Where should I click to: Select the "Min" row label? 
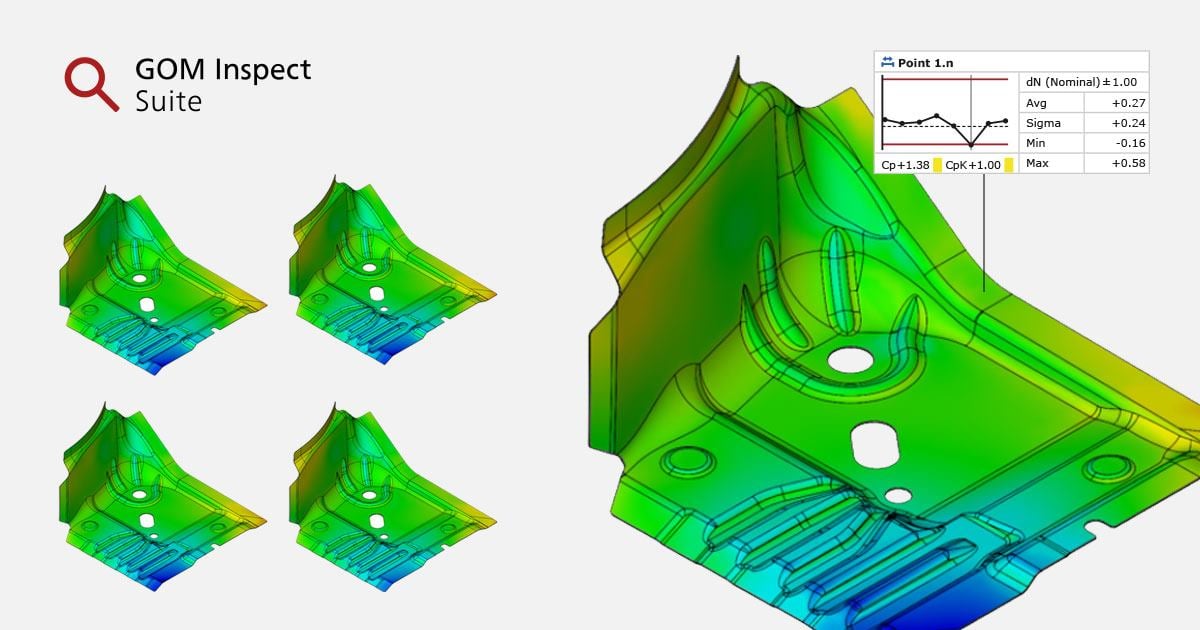click(1036, 143)
